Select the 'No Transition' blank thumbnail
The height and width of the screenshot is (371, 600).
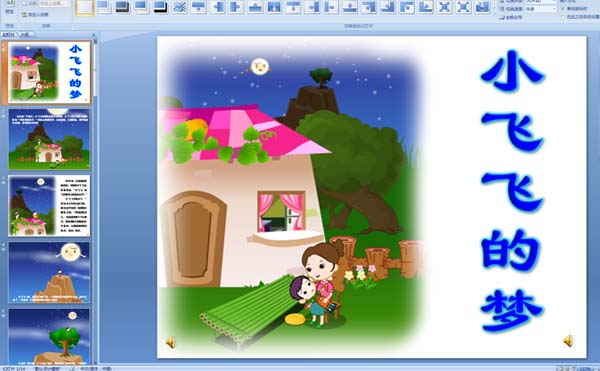[85, 7]
